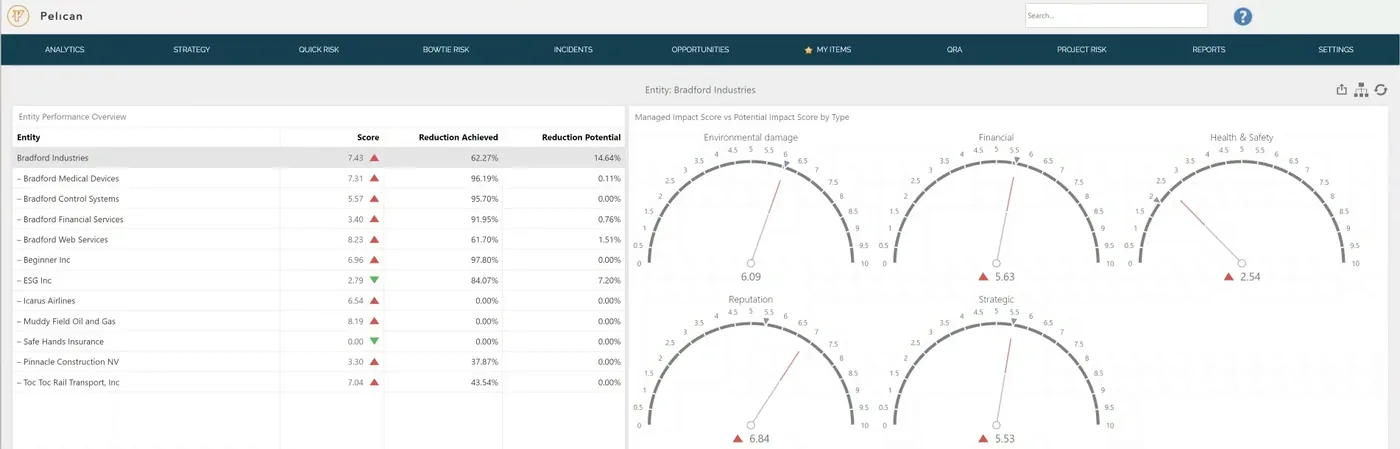Click the export/share icon near the entity title
Image resolution: width=1400 pixels, height=449 pixels.
pyautogui.click(x=1342, y=90)
